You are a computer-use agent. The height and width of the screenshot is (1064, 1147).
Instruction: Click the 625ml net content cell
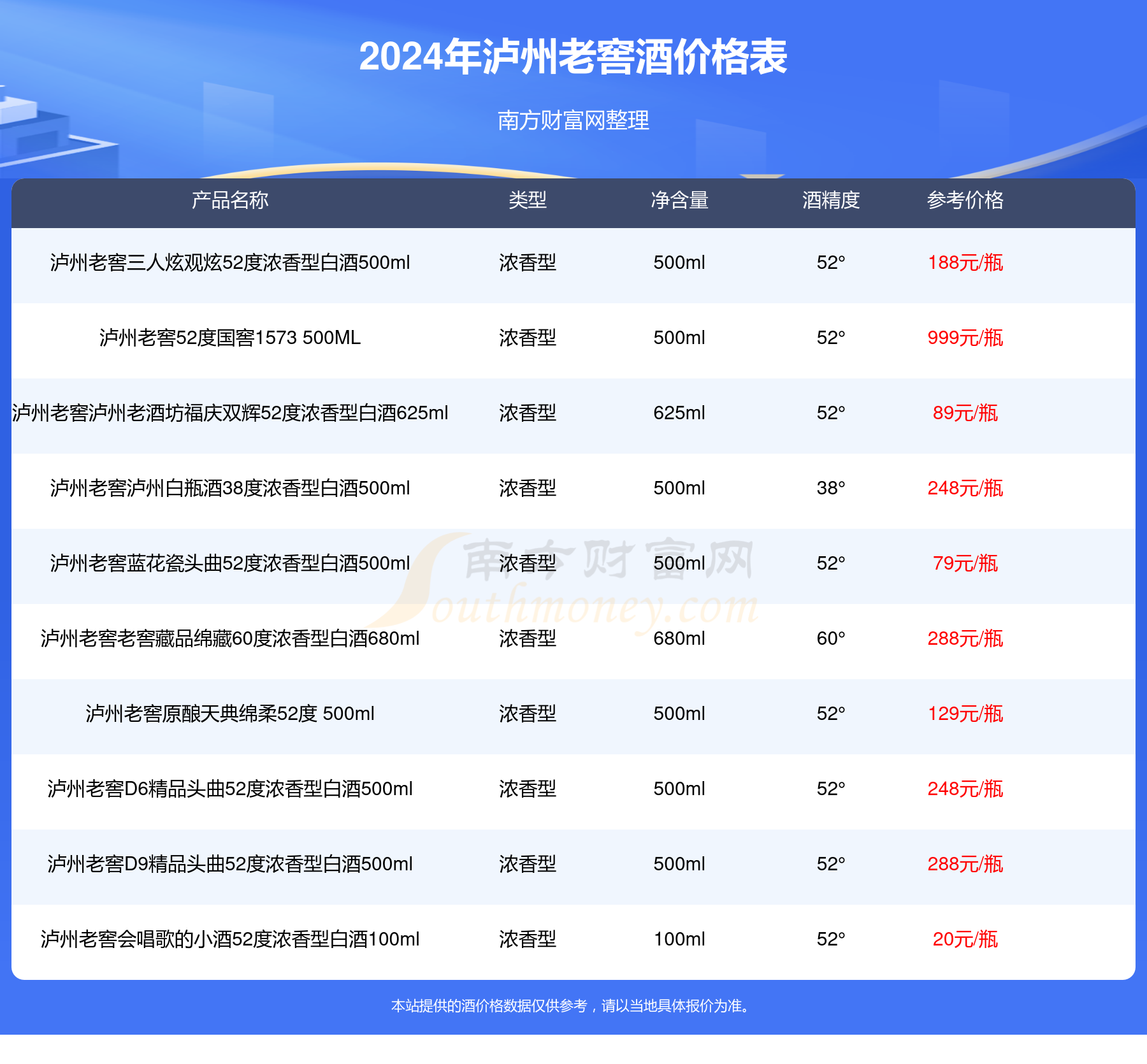point(679,413)
